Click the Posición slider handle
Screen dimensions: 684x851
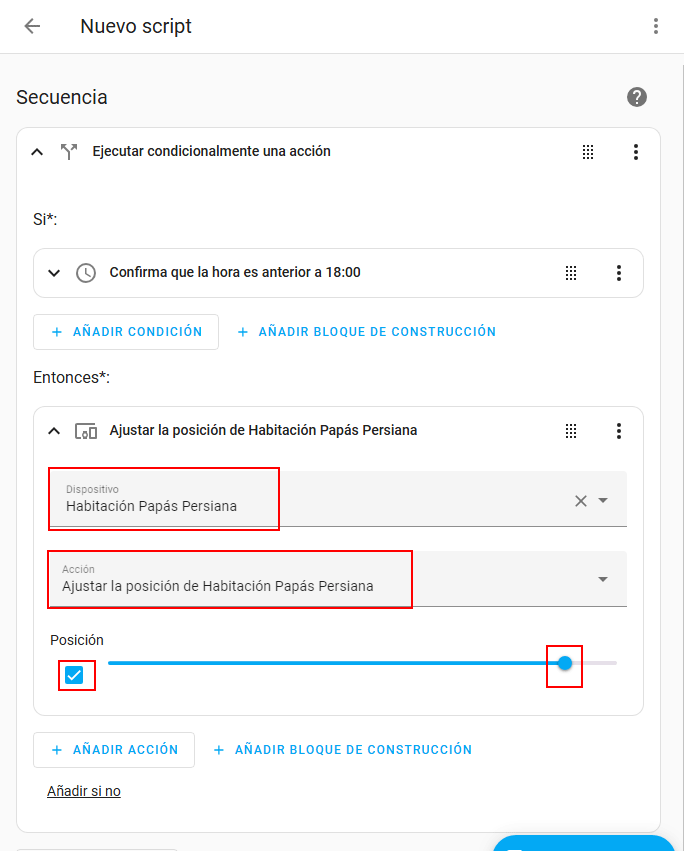[x=565, y=663]
